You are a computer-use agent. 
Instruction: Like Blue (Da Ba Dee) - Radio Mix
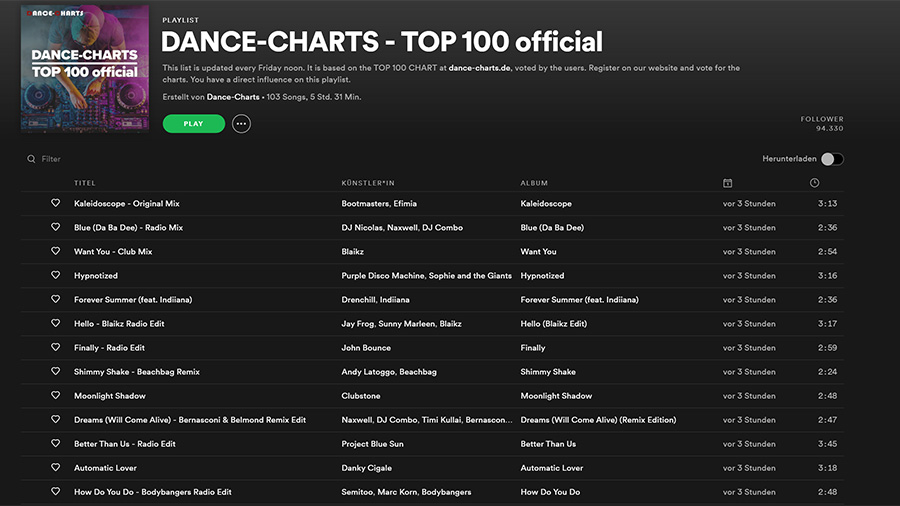(x=56, y=227)
